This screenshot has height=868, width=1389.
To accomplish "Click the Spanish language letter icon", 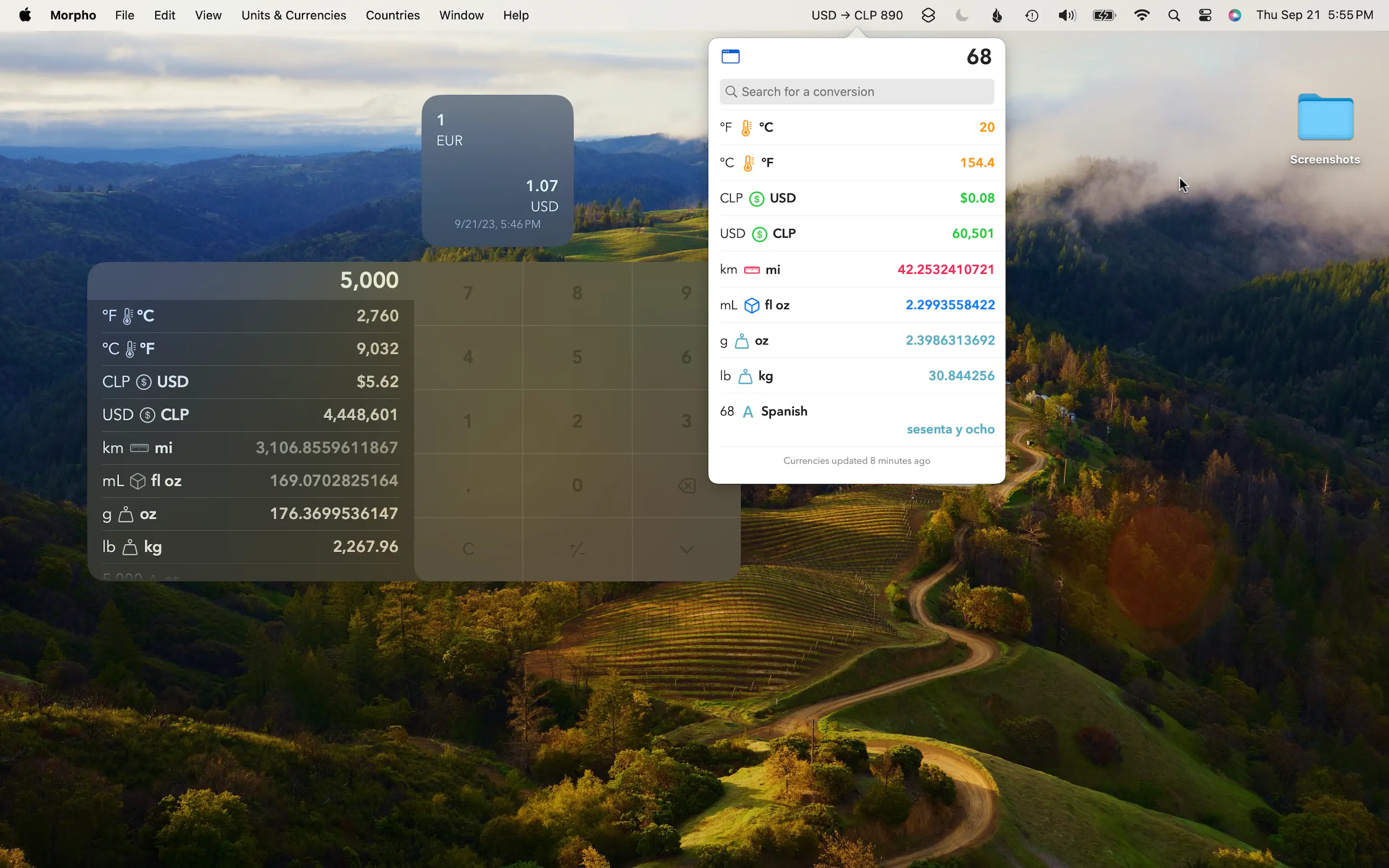I will point(747,412).
